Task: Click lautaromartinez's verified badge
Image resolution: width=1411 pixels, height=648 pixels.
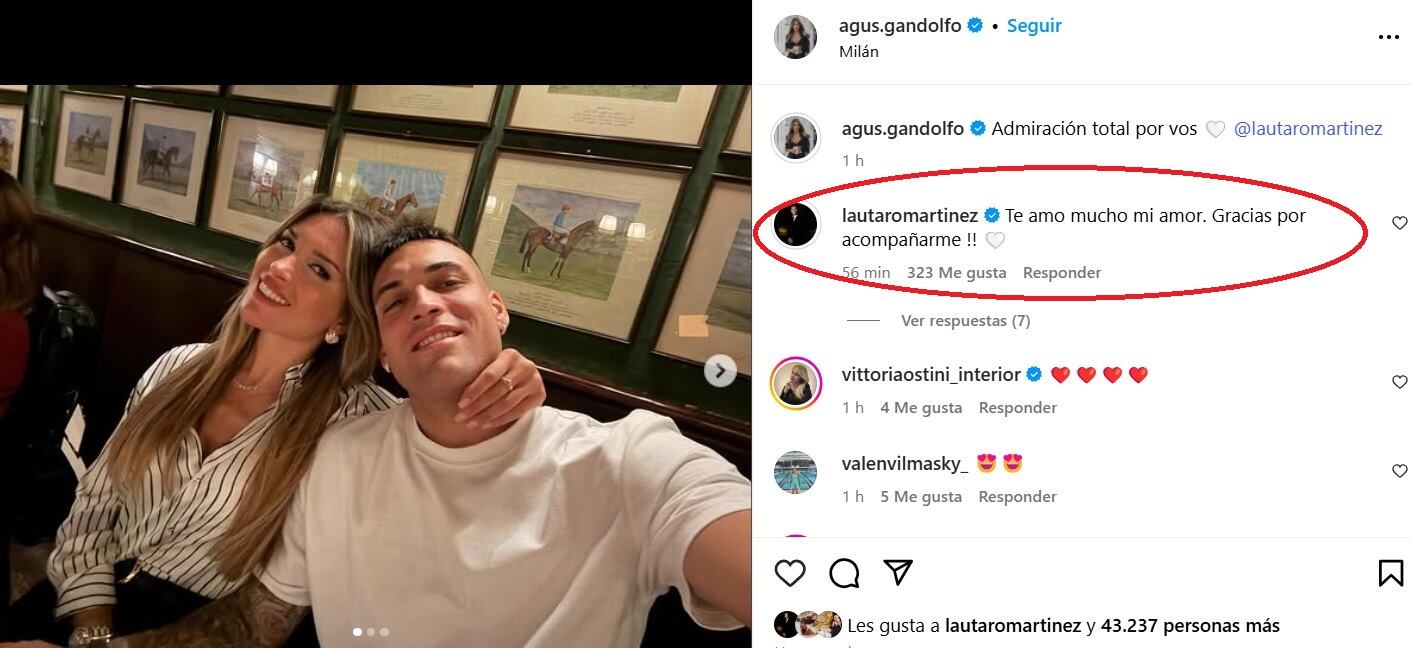Action: (991, 214)
